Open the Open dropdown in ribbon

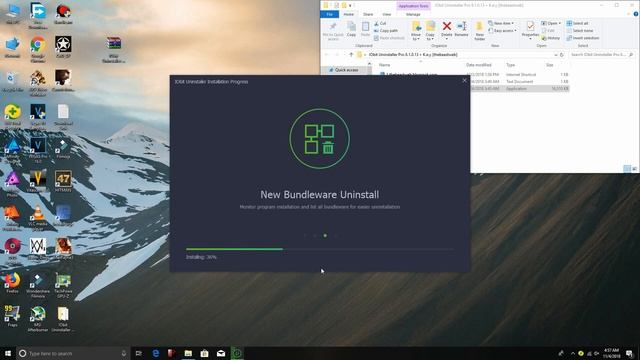pyautogui.click(x=551, y=23)
